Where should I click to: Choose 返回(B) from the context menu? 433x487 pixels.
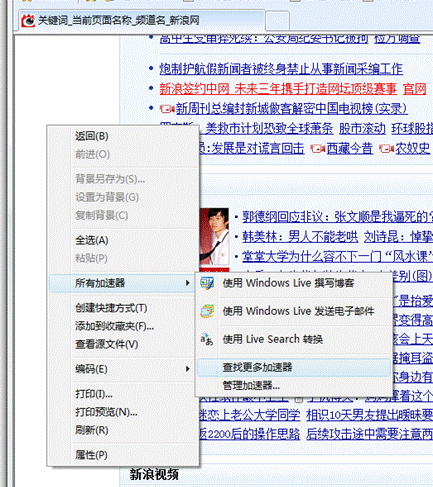pyautogui.click(x=92, y=136)
